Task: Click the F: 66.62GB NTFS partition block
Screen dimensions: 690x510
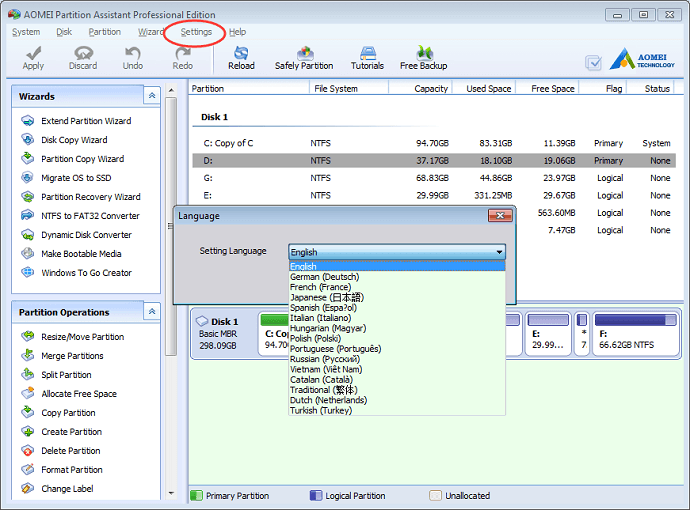Action: [636, 334]
